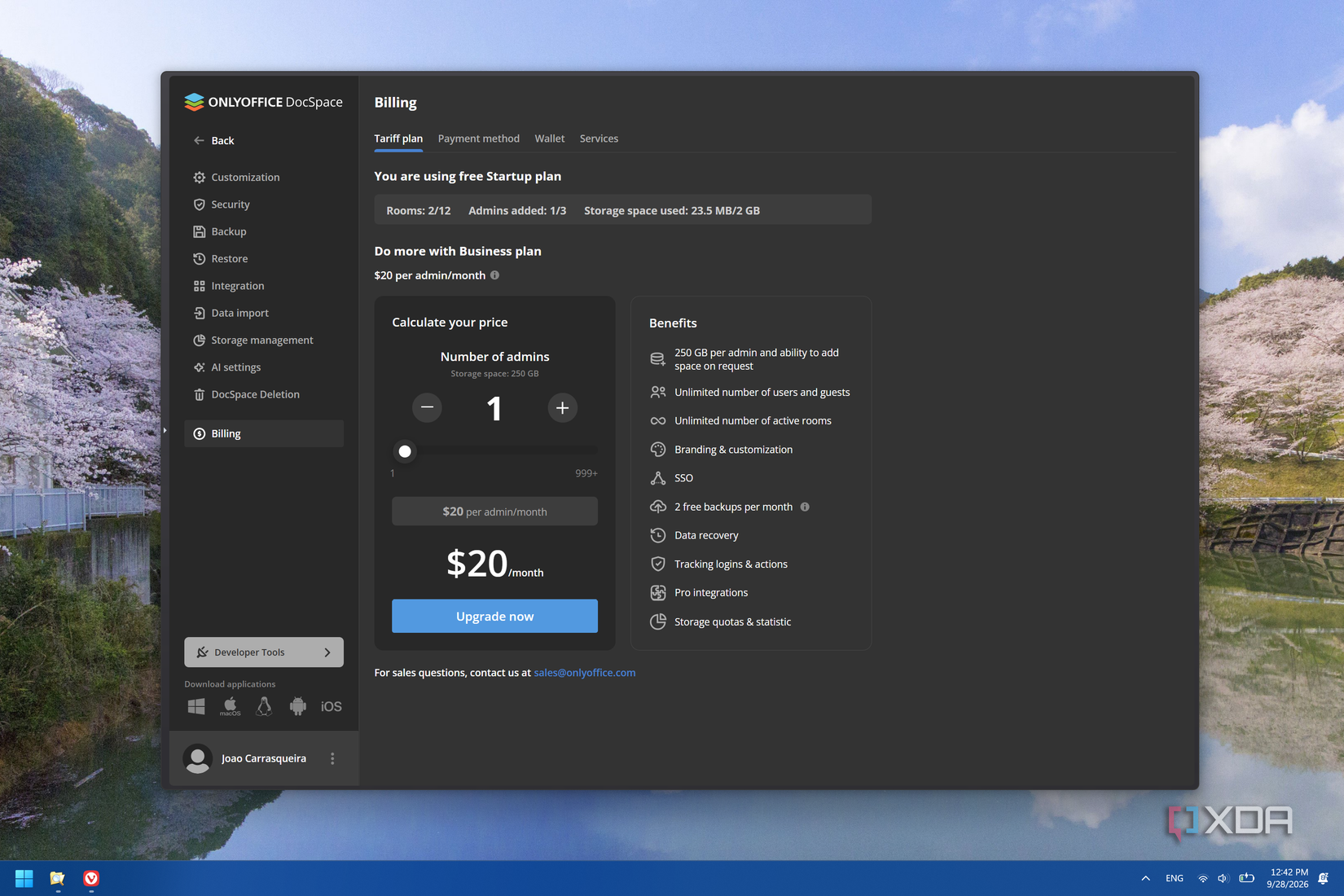Download the macOS application
1344x896 pixels.
(231, 706)
